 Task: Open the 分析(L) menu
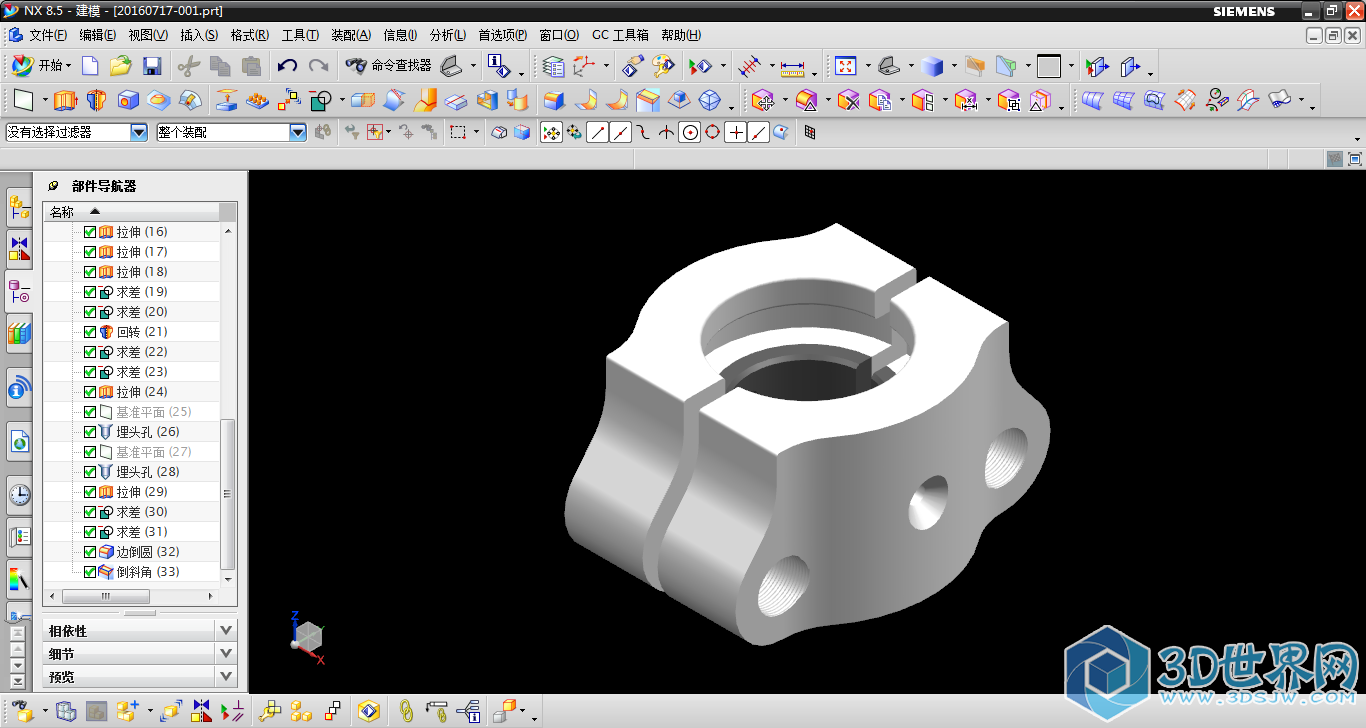(448, 35)
